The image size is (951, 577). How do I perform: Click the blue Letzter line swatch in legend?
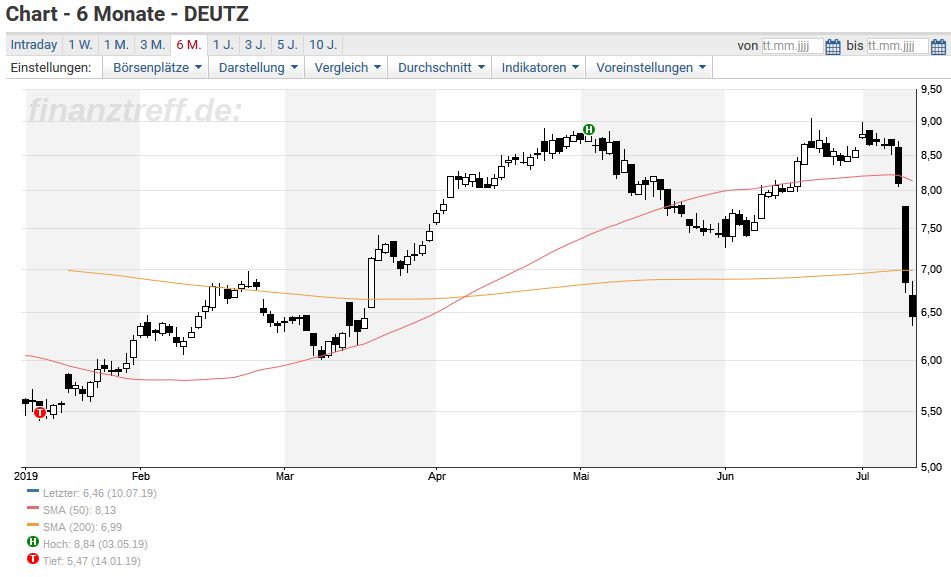[33, 491]
